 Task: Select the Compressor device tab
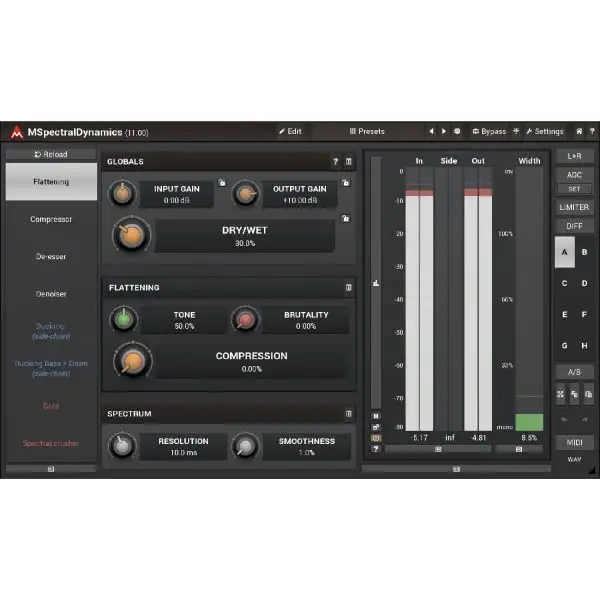[51, 218]
